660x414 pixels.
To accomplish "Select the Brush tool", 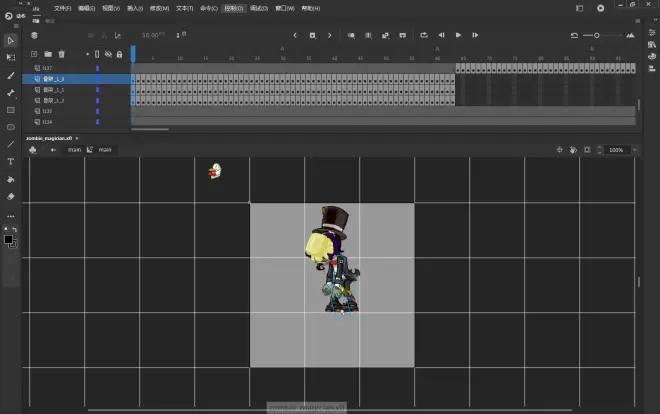I will [x=11, y=75].
